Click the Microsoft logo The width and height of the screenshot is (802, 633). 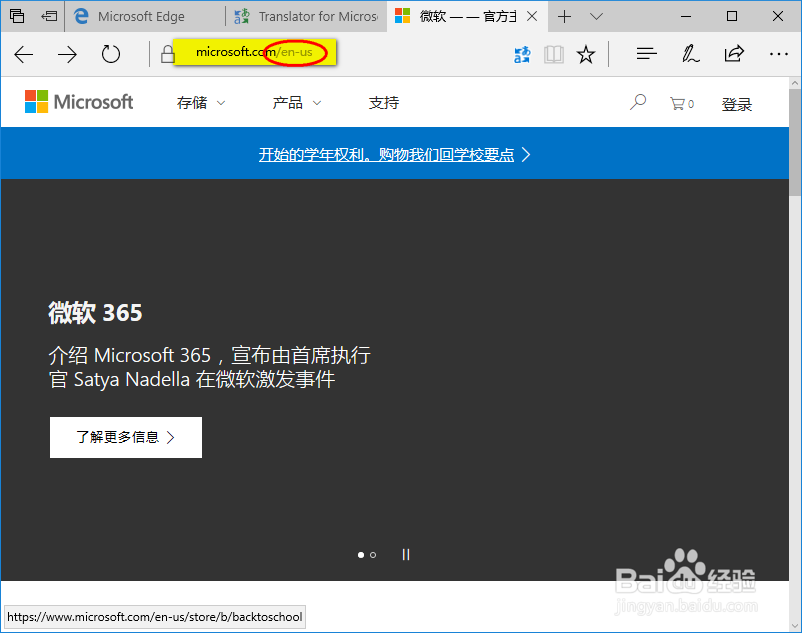(x=79, y=102)
